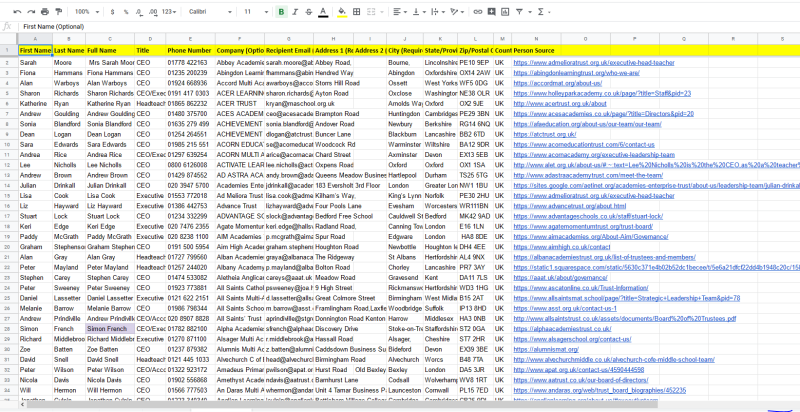The width and height of the screenshot is (800, 412).
Task: Undo the last action
Action: [18, 12]
